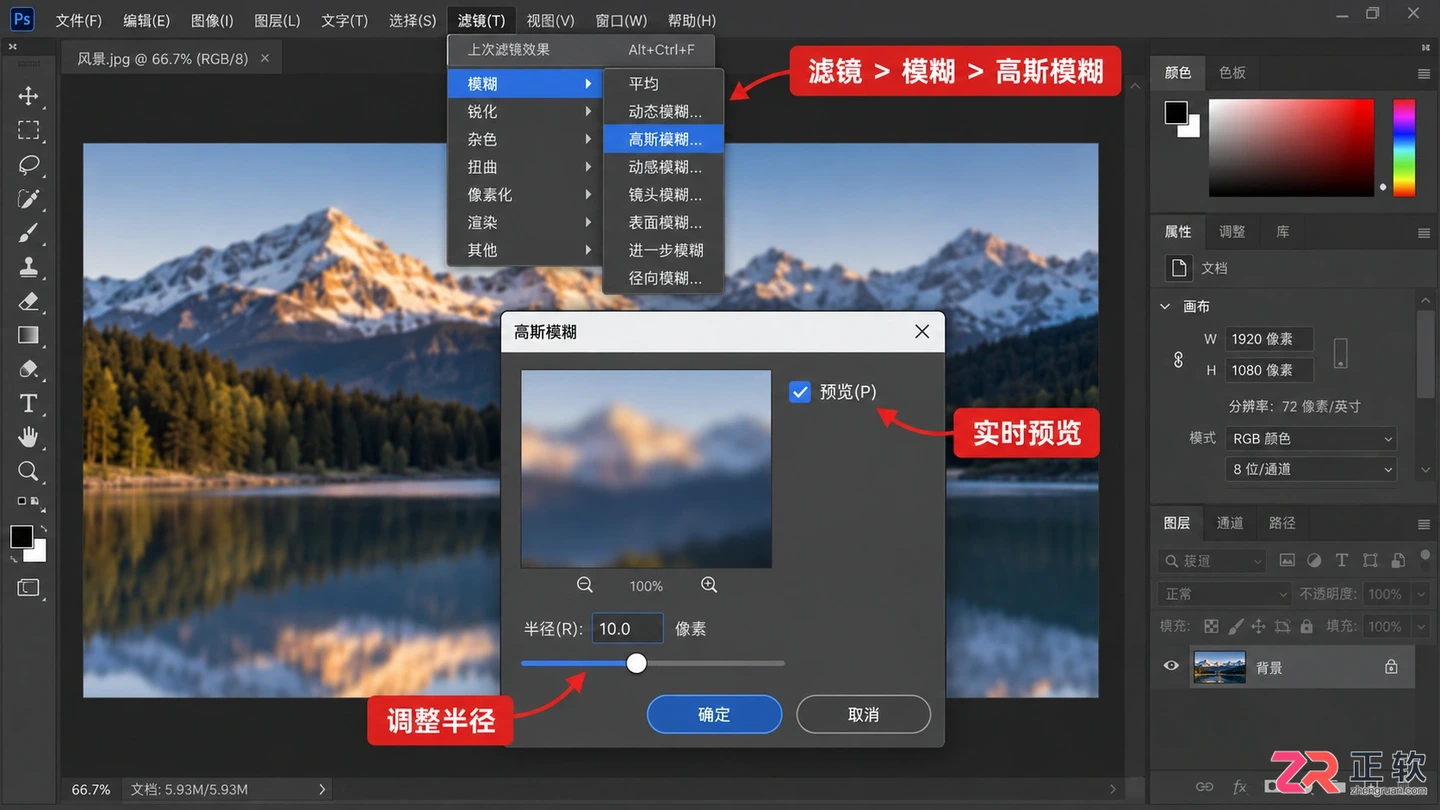The height and width of the screenshot is (810, 1440).
Task: Click the 半径(R) input field
Action: coord(628,629)
